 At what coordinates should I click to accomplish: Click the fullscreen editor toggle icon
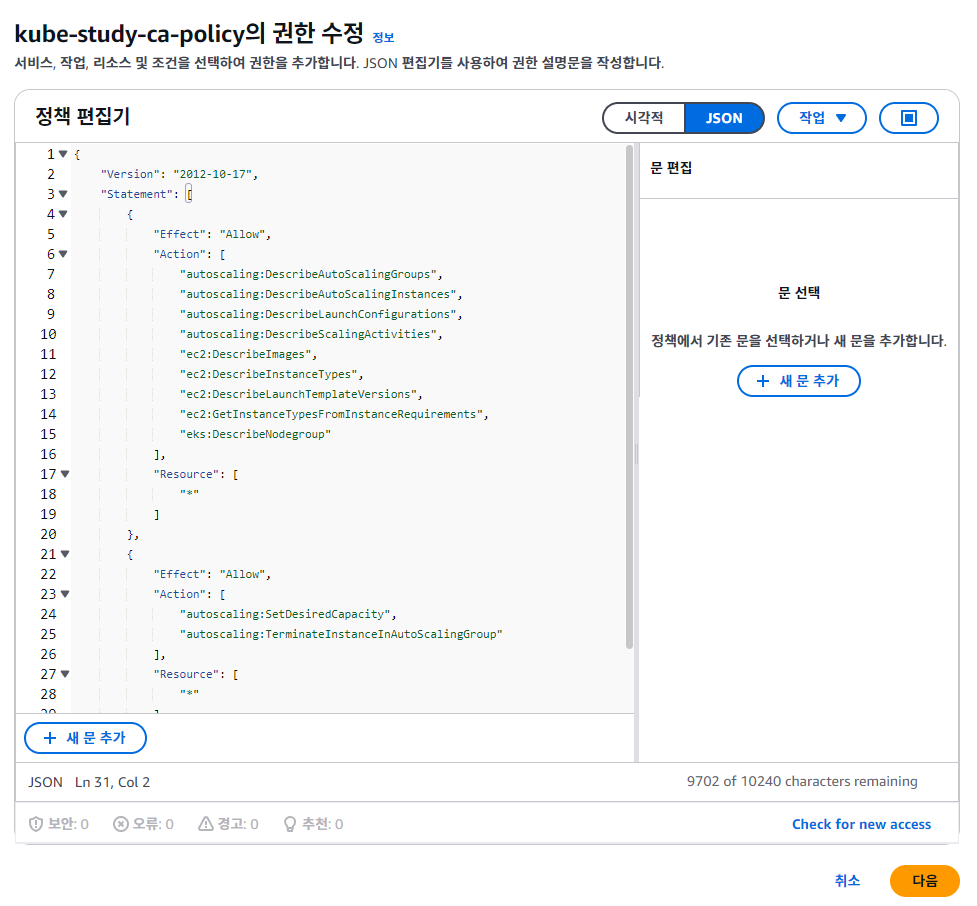tap(908, 118)
